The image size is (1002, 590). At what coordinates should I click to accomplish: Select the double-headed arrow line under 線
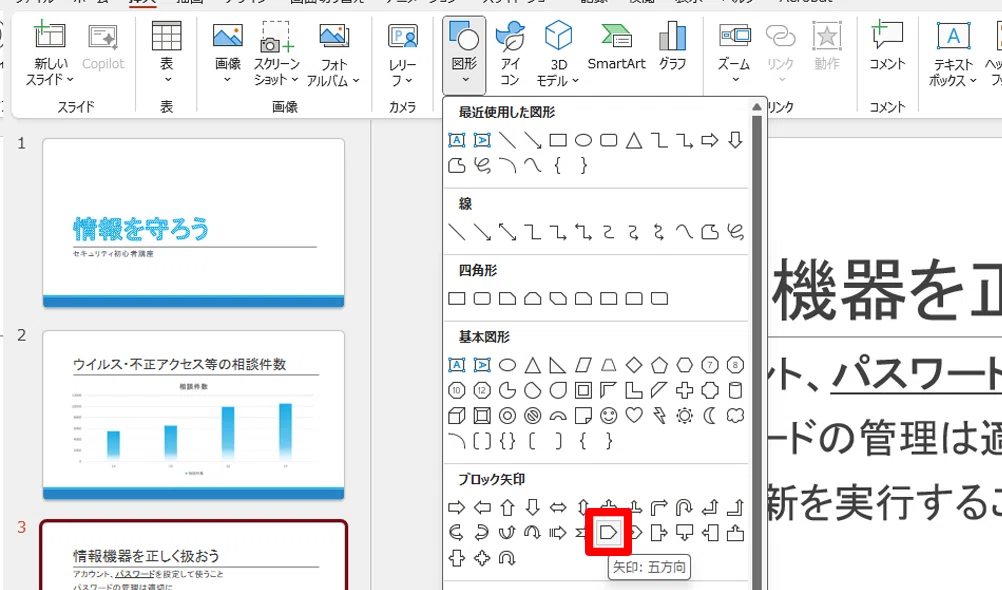point(507,231)
